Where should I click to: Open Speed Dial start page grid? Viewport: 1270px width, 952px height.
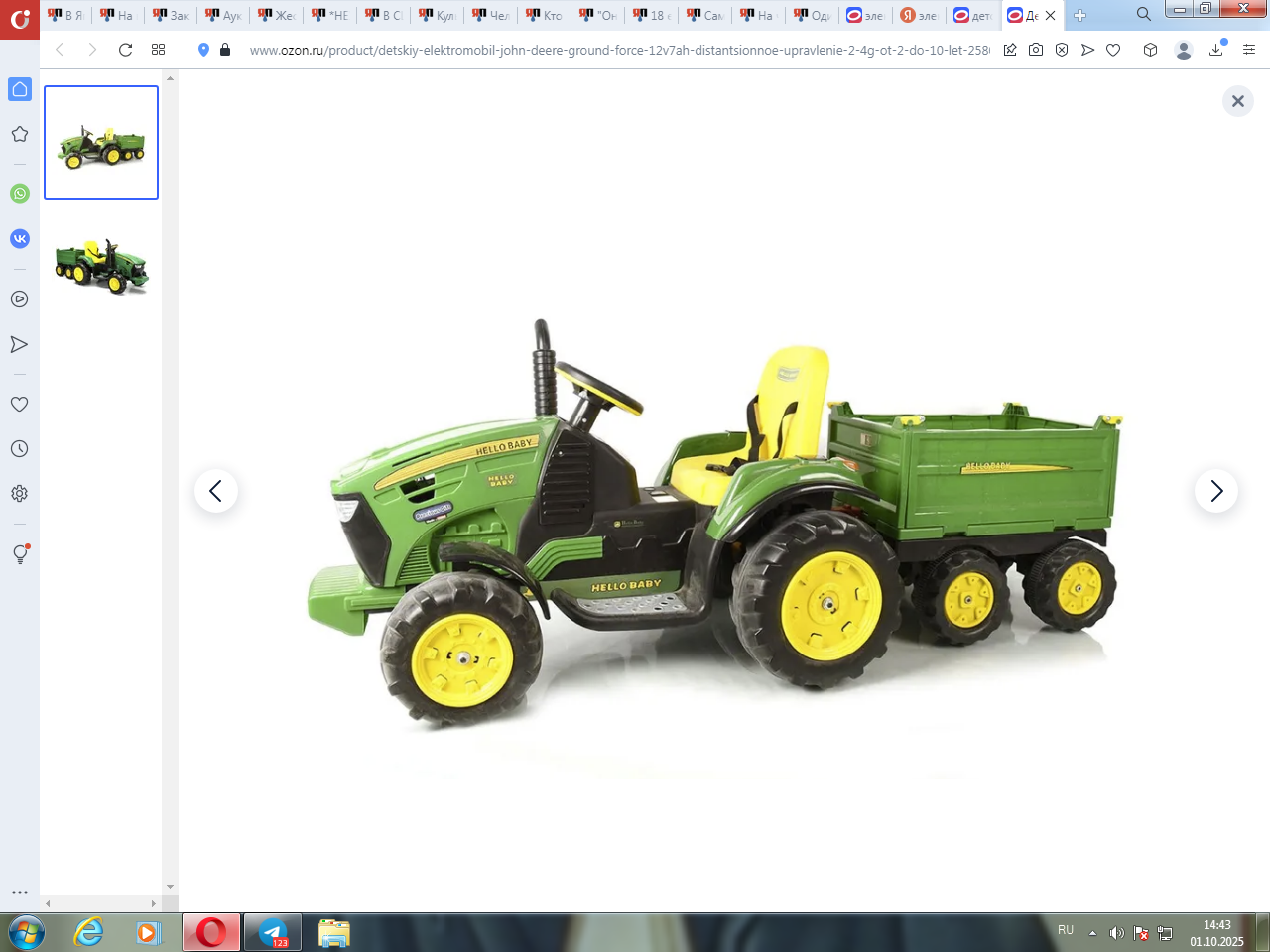point(158,50)
